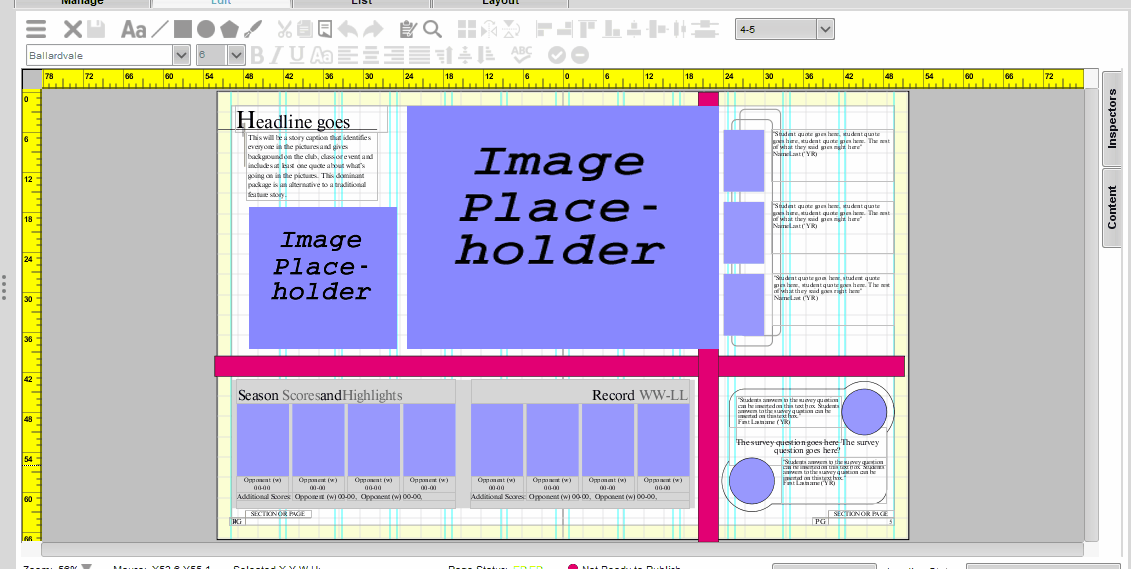Select the 'Record WW-LL' heading
This screenshot has width=1131, height=569.
pos(640,395)
